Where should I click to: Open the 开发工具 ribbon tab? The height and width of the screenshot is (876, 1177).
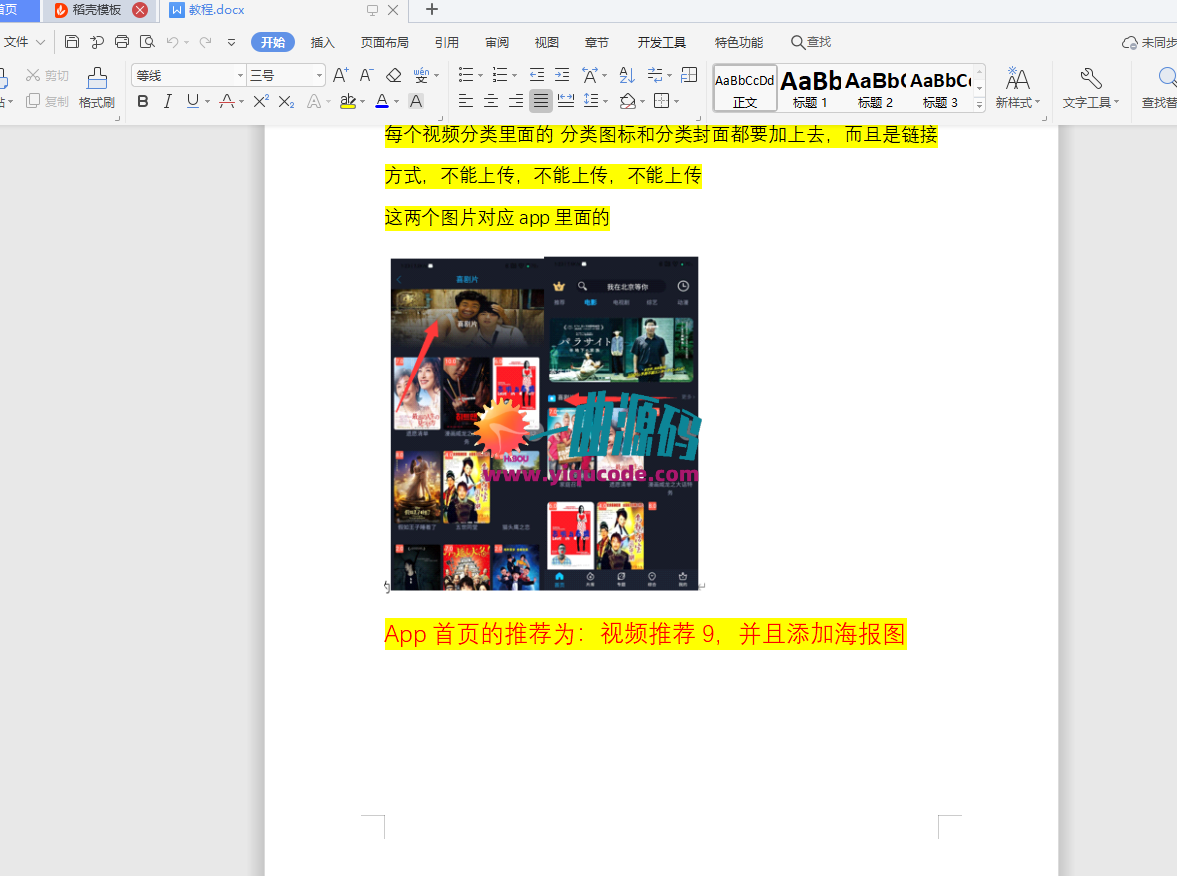point(661,42)
